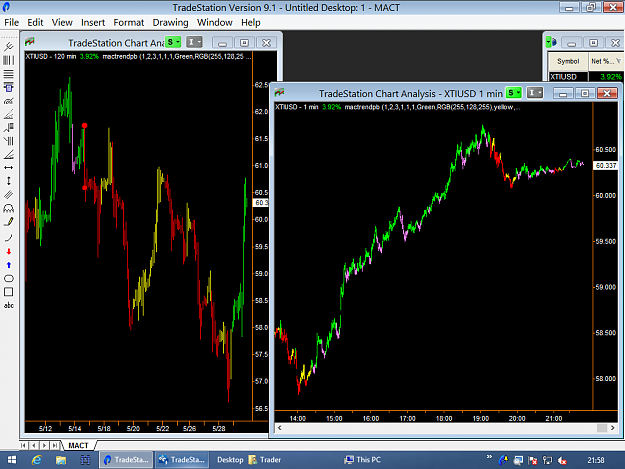Open the Format menu
The width and height of the screenshot is (625, 469).
tap(128, 22)
